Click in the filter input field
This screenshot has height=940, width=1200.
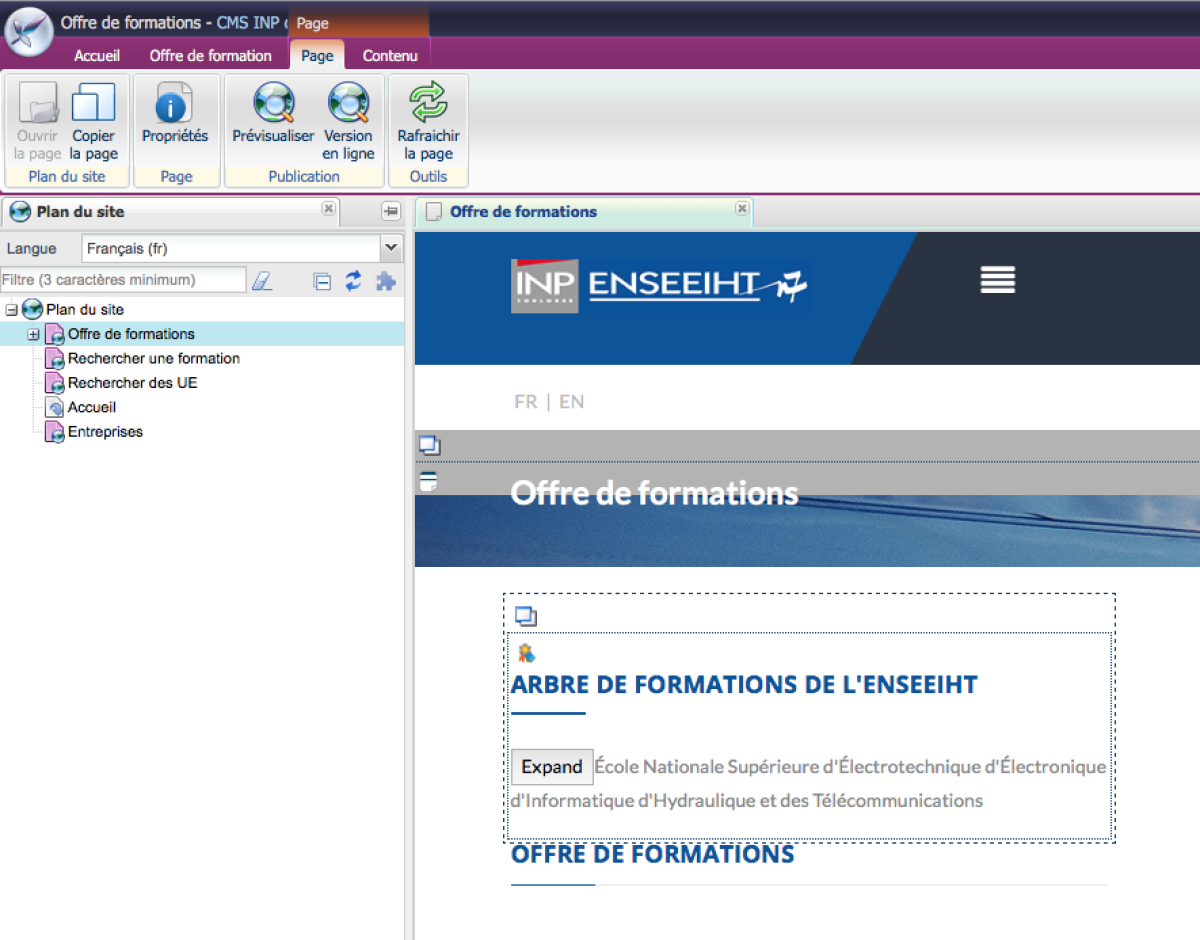(x=120, y=280)
